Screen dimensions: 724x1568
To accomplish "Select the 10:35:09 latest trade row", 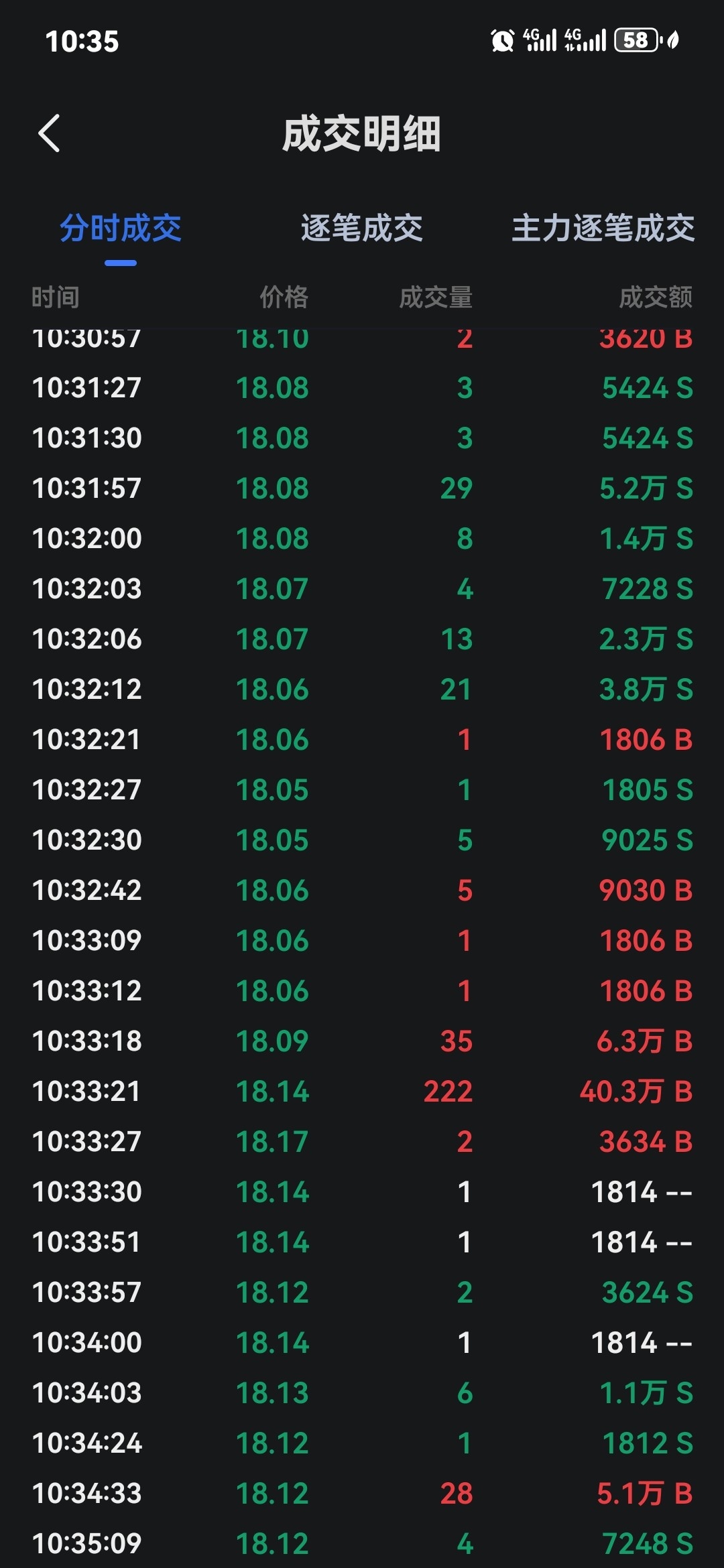I will coord(362,1543).
